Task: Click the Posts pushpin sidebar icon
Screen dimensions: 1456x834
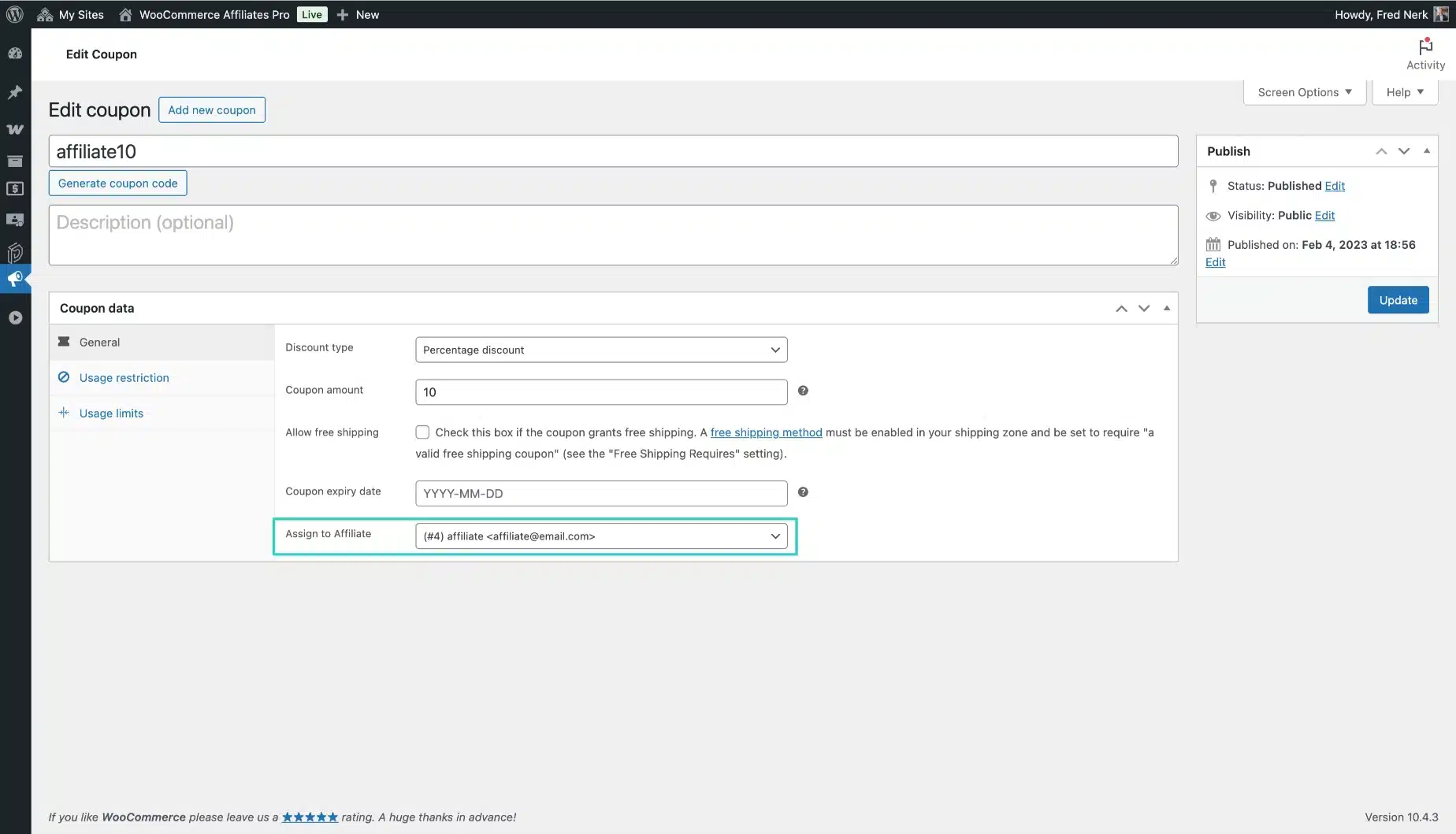Action: [x=15, y=93]
